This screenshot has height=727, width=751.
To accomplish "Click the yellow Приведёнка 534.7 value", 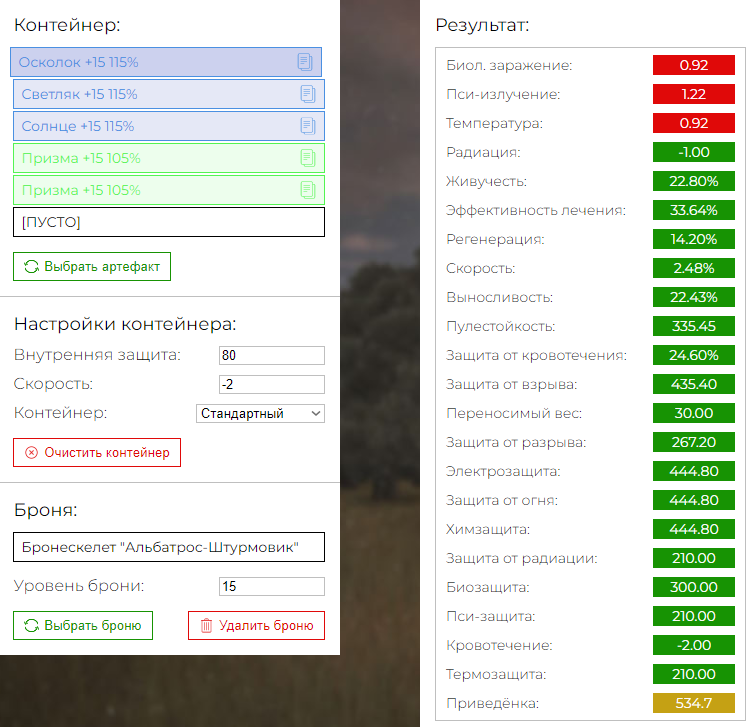I will pos(694,703).
